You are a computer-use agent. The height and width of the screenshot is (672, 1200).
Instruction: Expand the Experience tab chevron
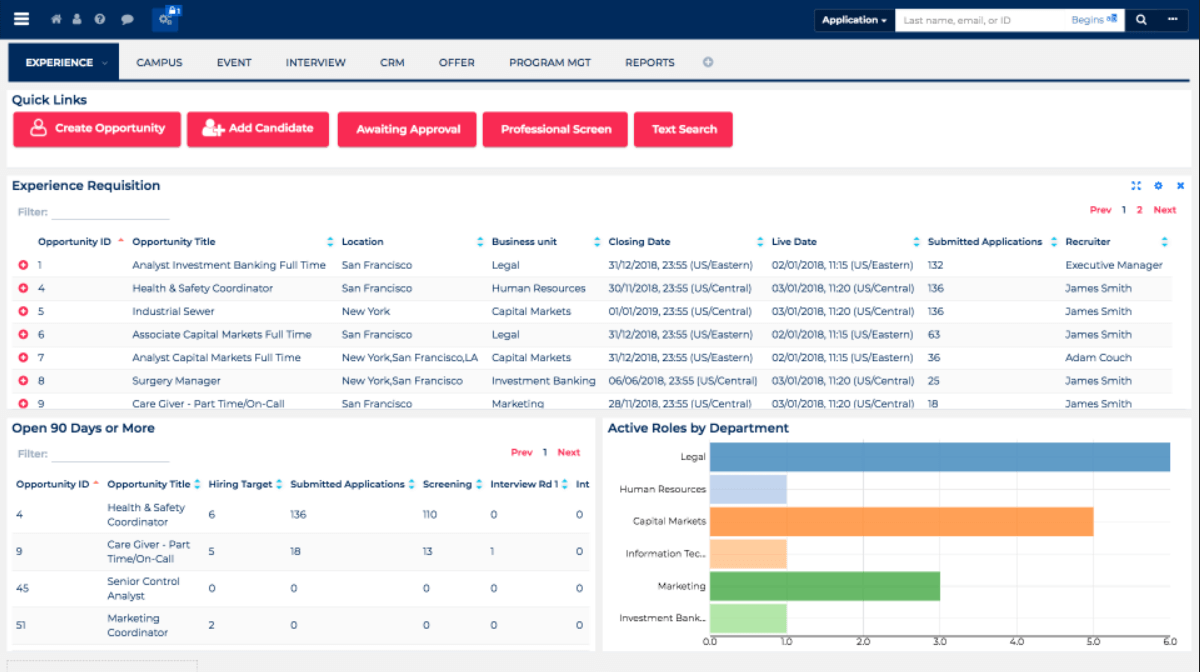(103, 62)
